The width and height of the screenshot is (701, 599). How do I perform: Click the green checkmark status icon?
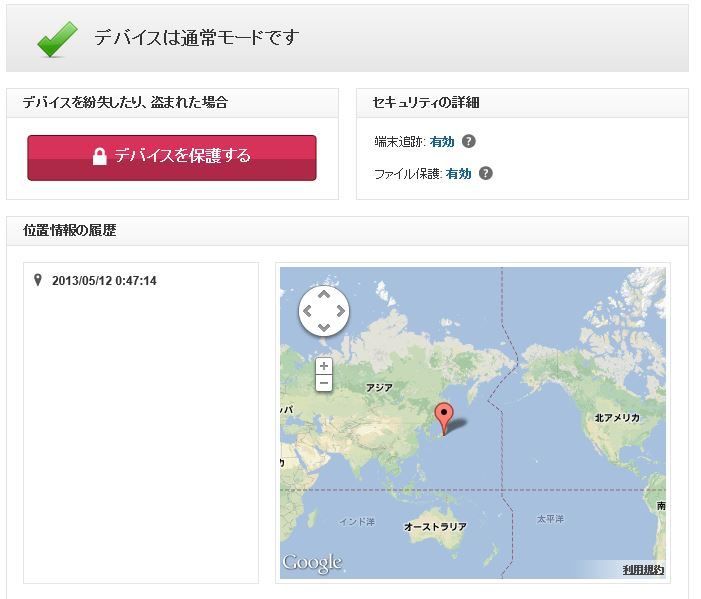[57, 39]
